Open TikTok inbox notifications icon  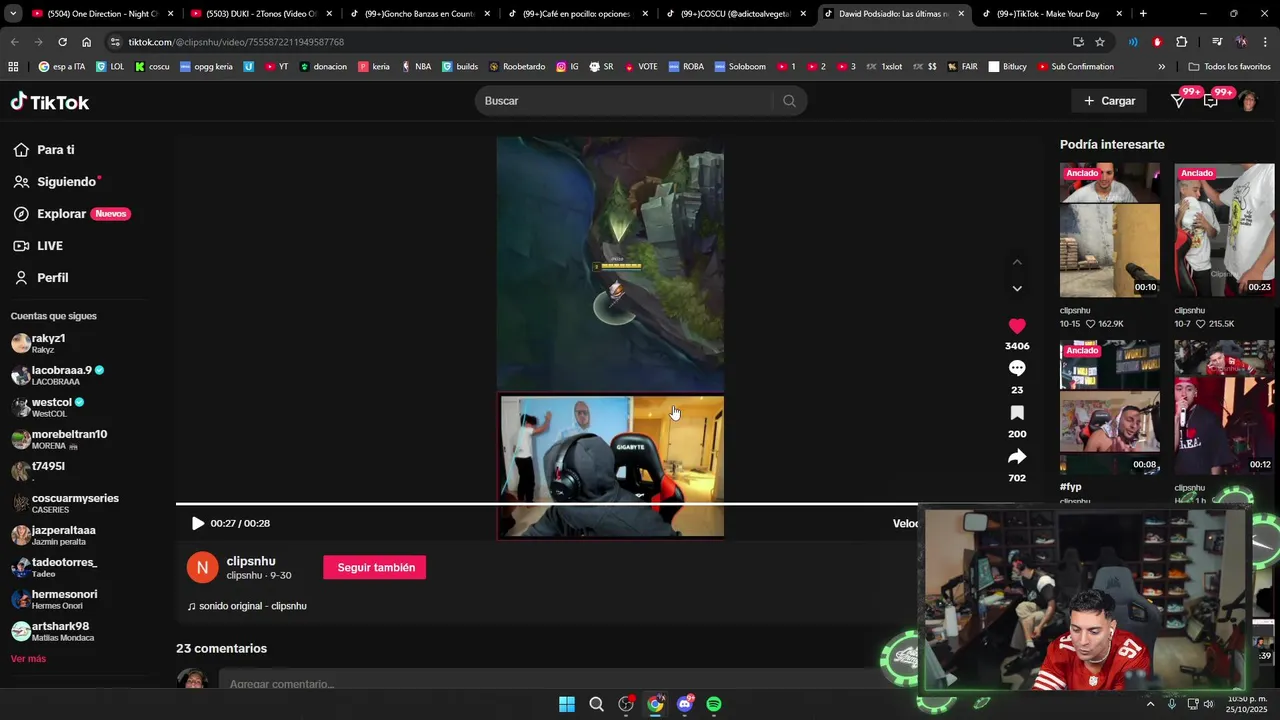coord(1211,101)
